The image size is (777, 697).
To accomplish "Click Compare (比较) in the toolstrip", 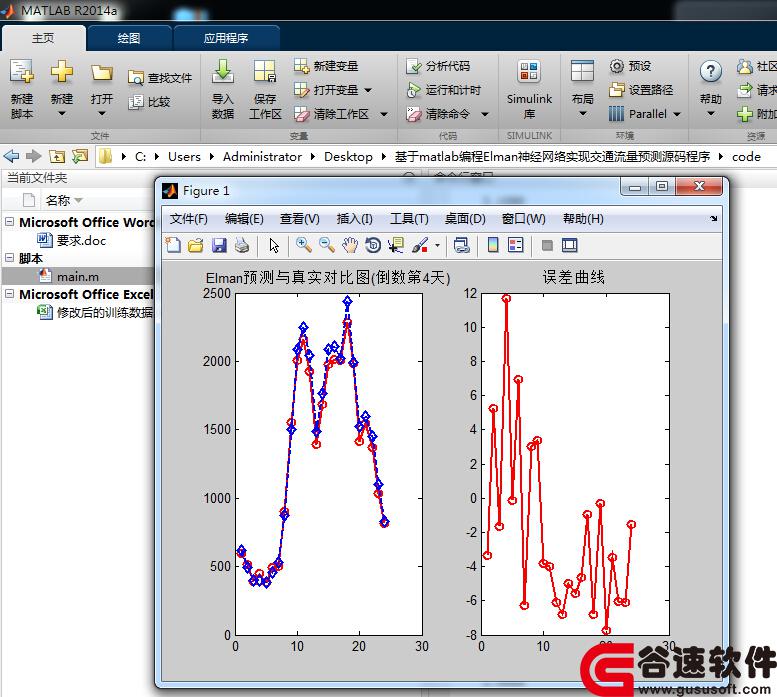I will click(149, 102).
